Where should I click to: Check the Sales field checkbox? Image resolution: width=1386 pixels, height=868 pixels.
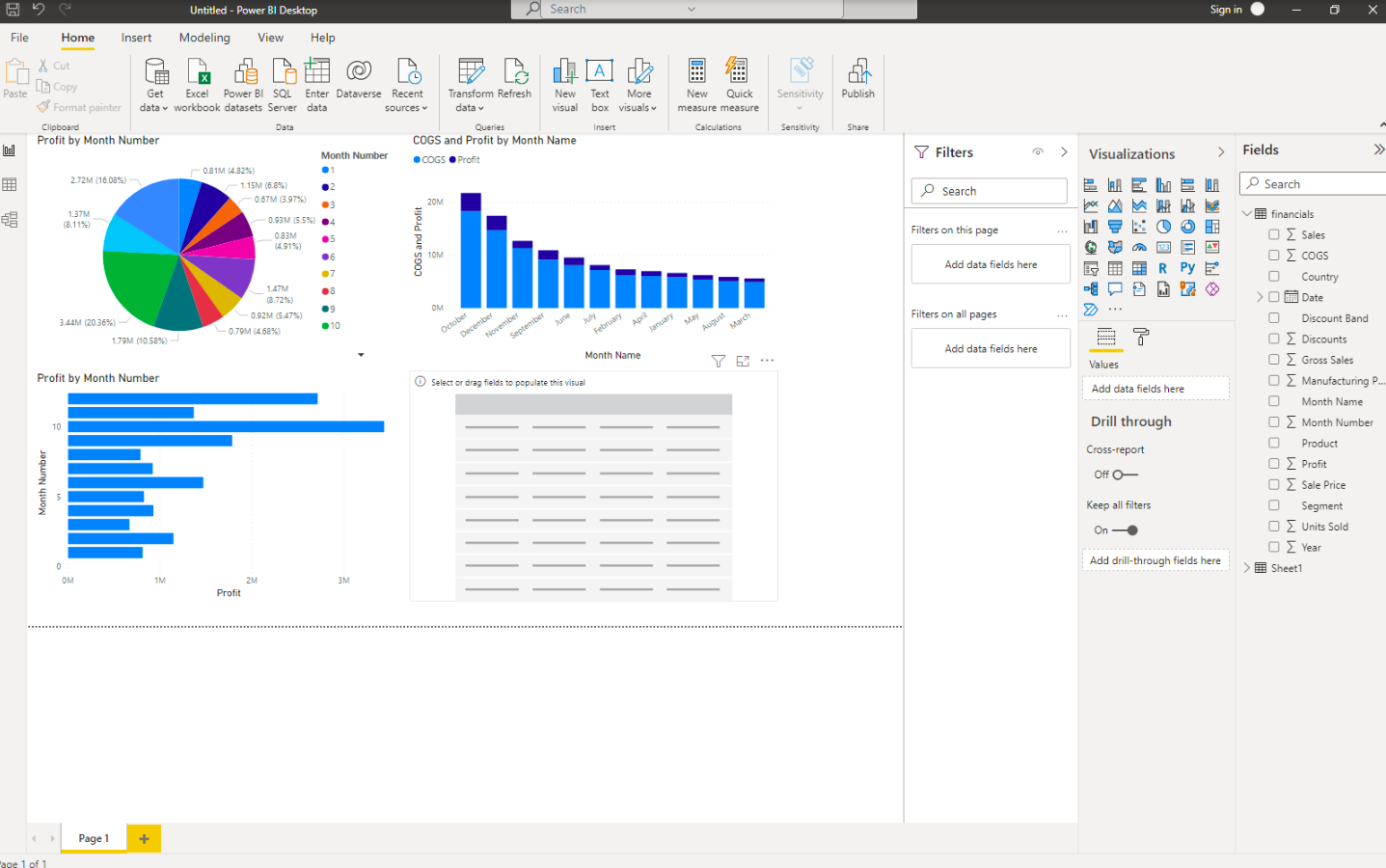pos(1274,234)
